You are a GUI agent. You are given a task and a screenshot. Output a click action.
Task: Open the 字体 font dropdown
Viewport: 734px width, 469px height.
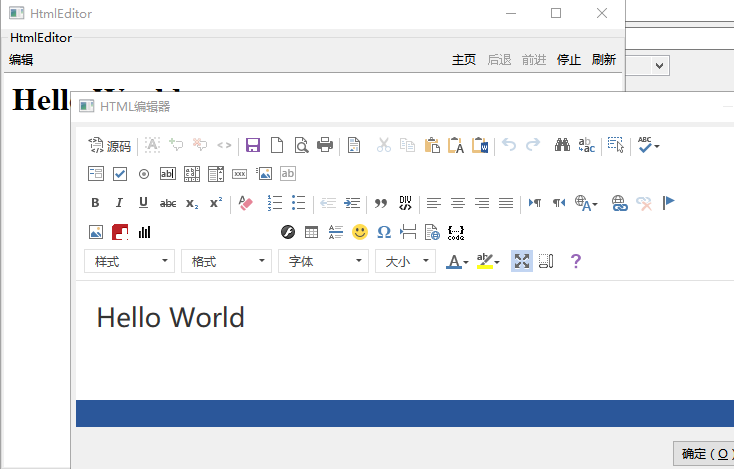point(324,261)
